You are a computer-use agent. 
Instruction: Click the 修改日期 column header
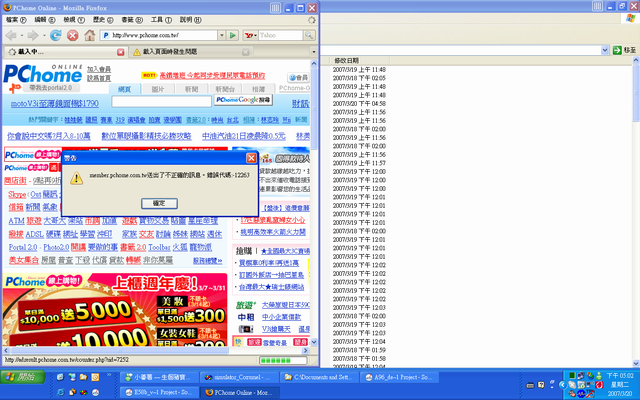(x=345, y=60)
